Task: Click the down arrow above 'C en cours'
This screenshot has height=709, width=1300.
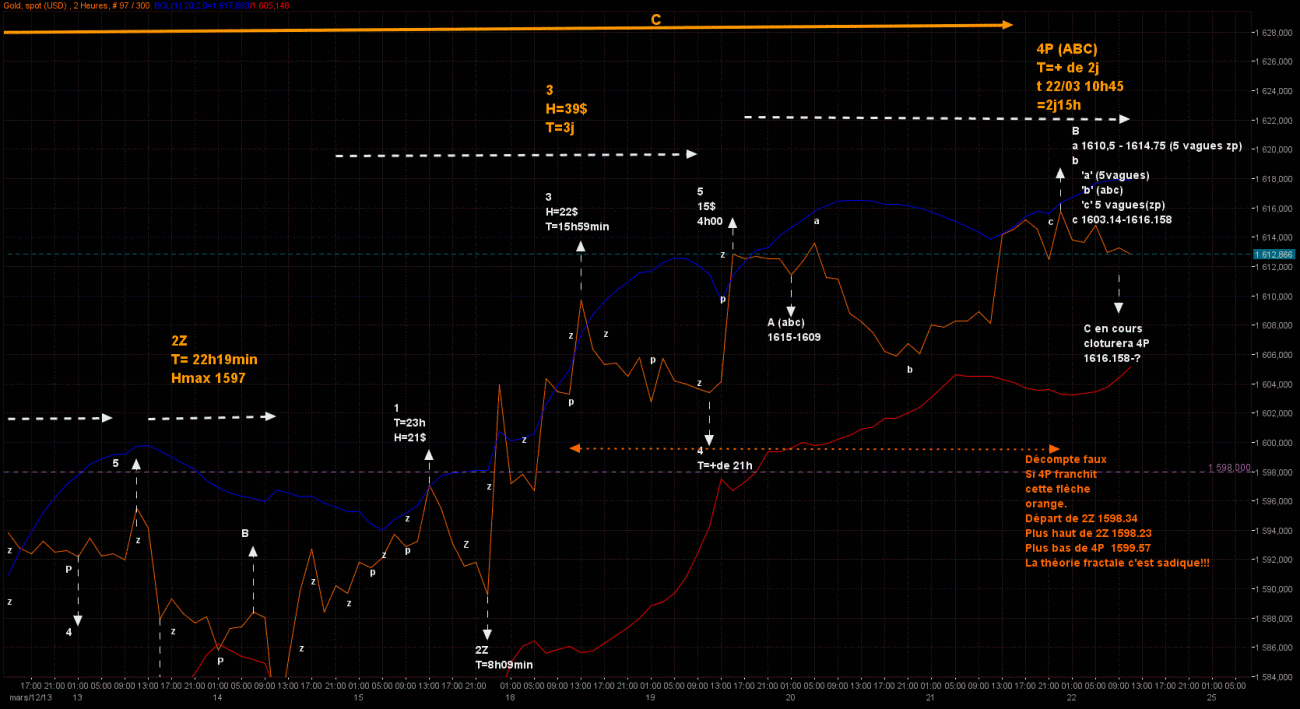Action: (1118, 295)
